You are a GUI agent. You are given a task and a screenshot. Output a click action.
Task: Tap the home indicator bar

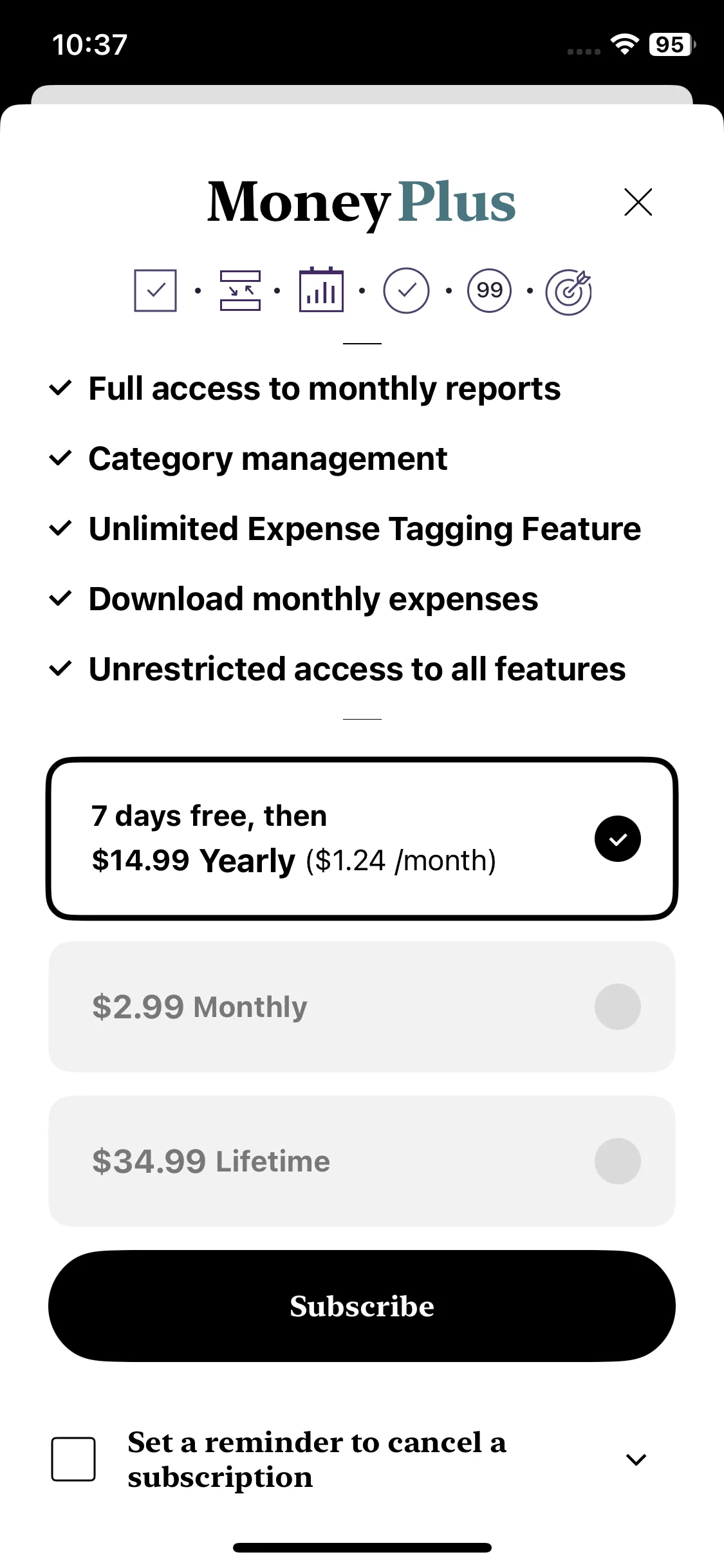[362, 1547]
